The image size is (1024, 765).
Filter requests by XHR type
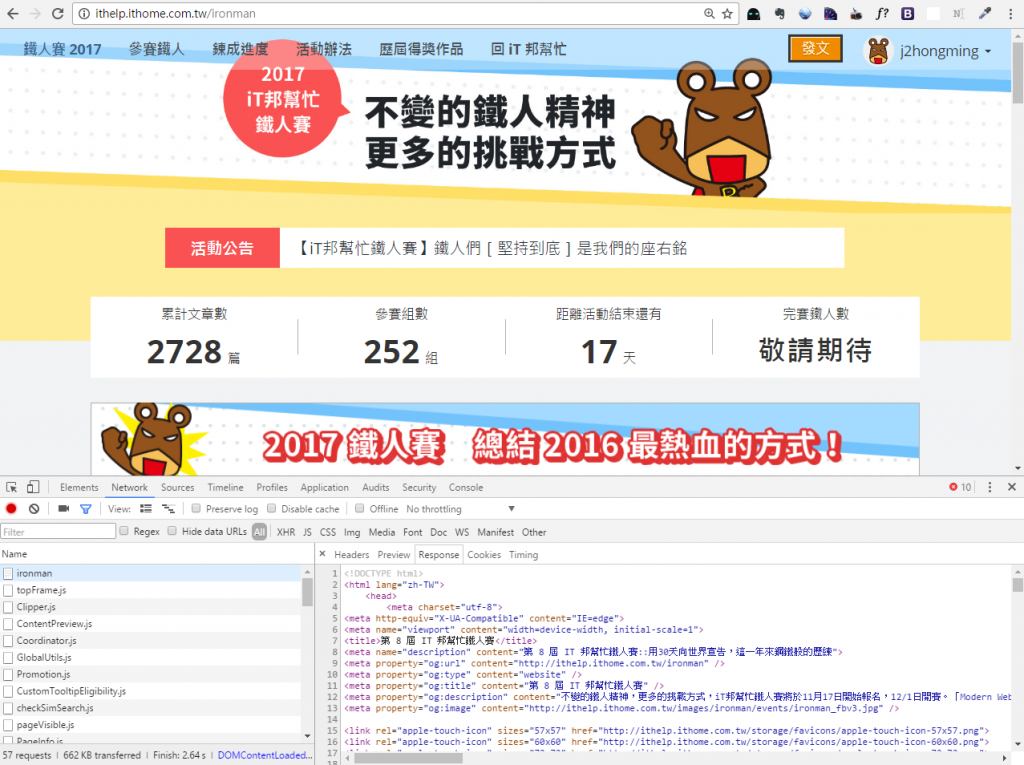pos(285,532)
